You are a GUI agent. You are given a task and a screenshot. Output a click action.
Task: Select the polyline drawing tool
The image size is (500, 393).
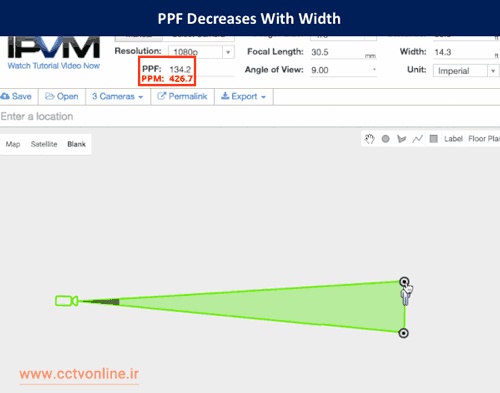(x=417, y=139)
